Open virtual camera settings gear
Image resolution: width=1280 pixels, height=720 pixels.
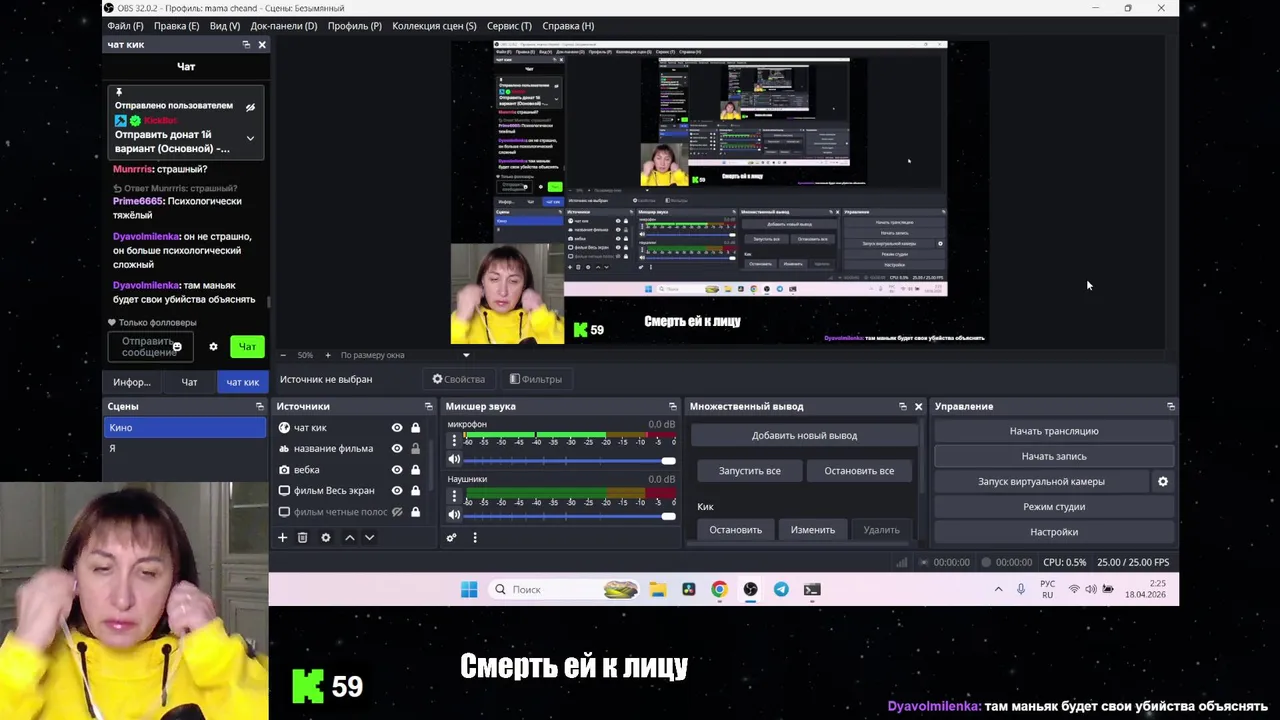tap(1162, 482)
